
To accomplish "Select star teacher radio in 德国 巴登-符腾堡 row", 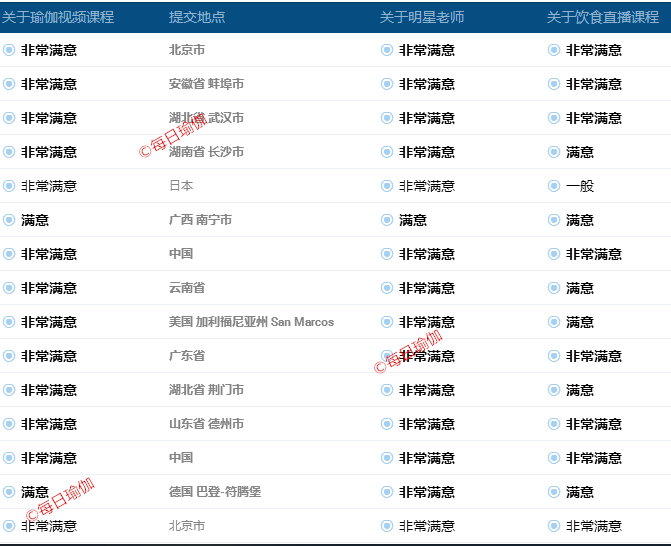I will [x=387, y=492].
